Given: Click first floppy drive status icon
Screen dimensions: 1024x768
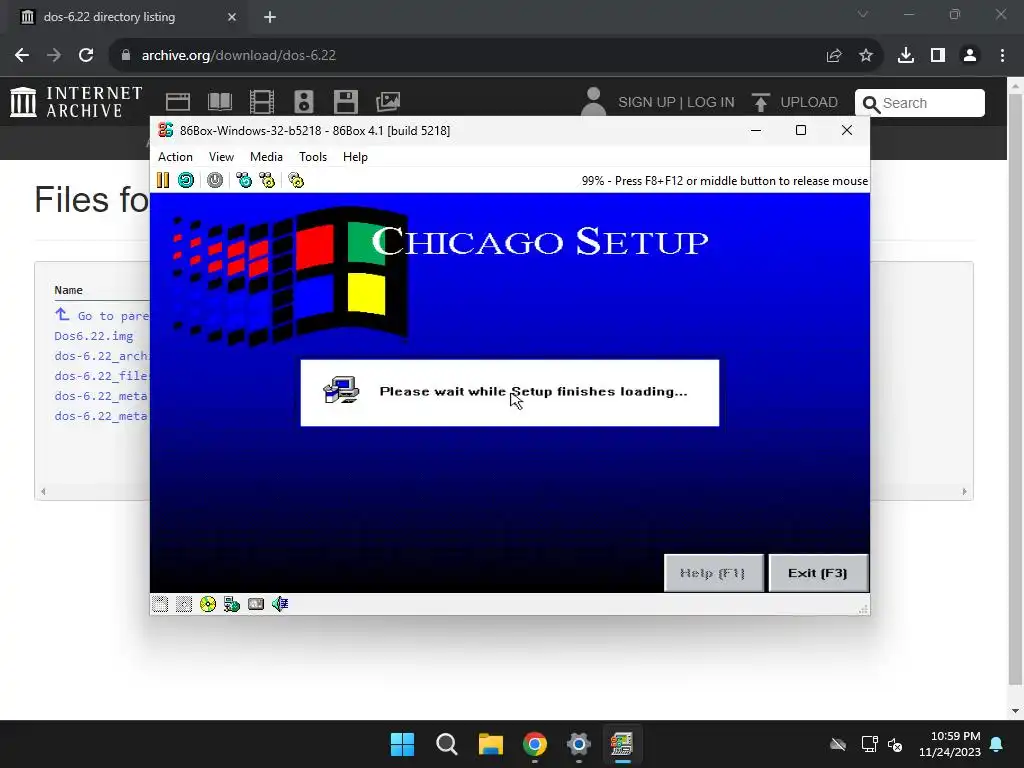Looking at the screenshot, I should coord(160,604).
